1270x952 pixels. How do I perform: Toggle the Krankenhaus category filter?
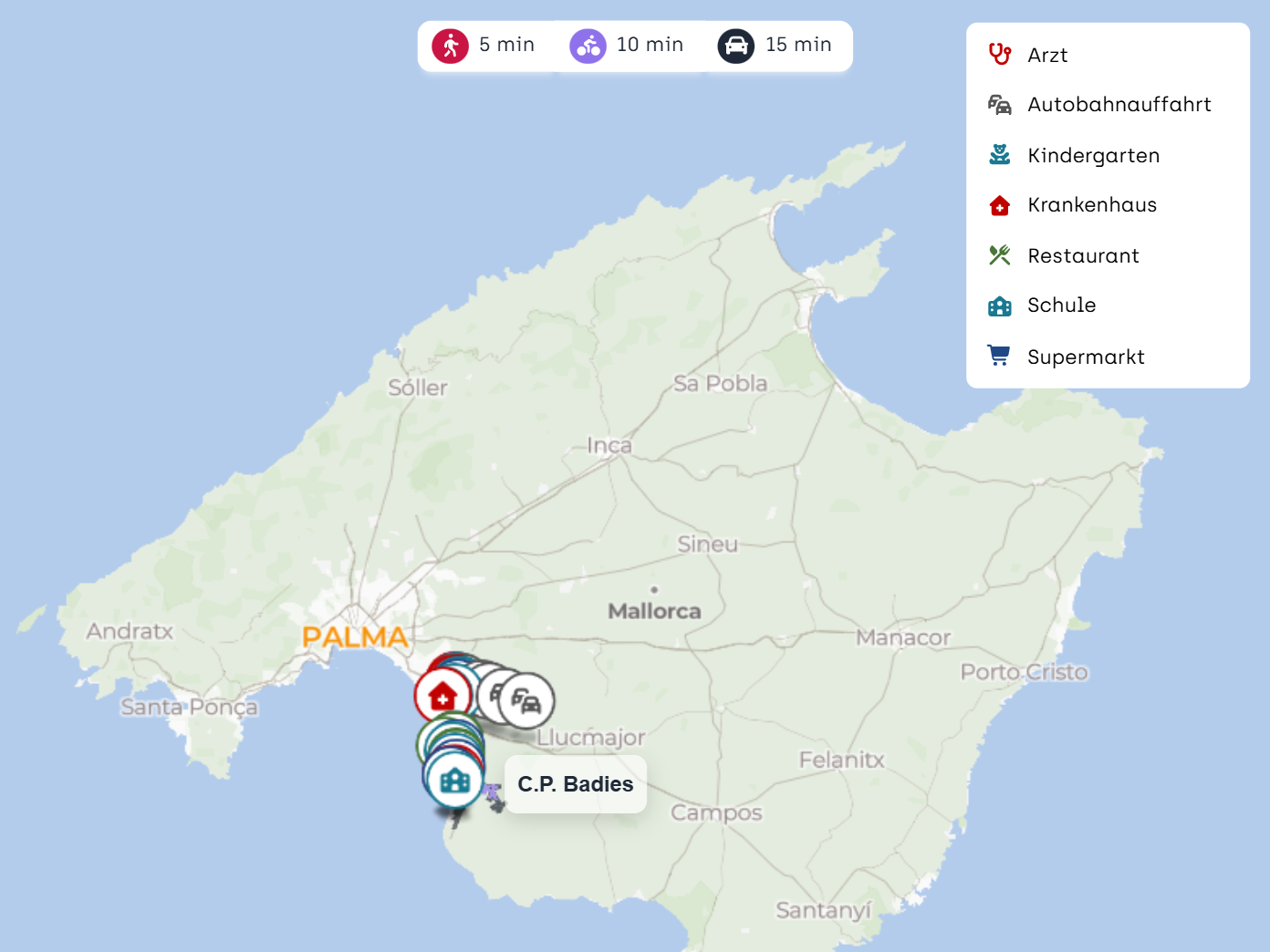coord(1091,205)
